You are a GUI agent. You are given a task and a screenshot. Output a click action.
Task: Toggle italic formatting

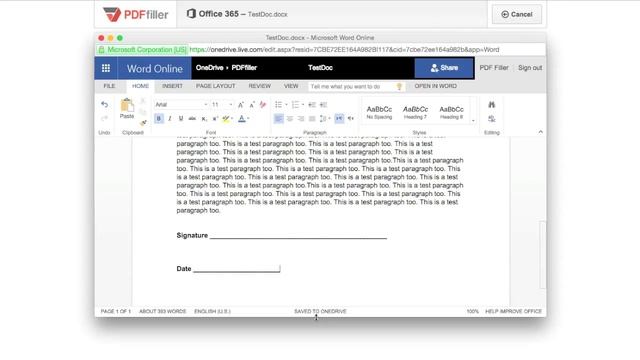(170, 119)
